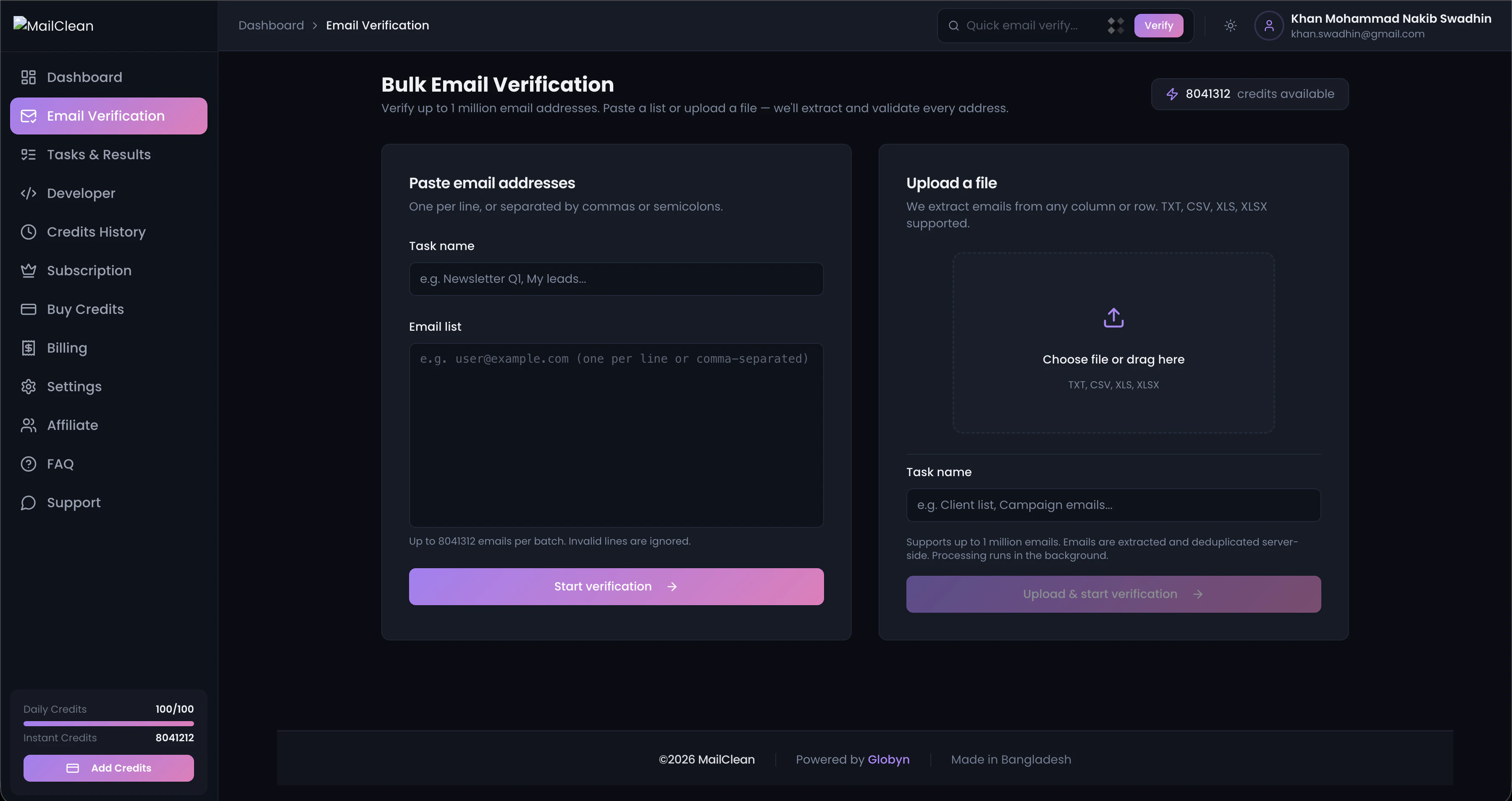Click the MailClean logo

(53, 25)
